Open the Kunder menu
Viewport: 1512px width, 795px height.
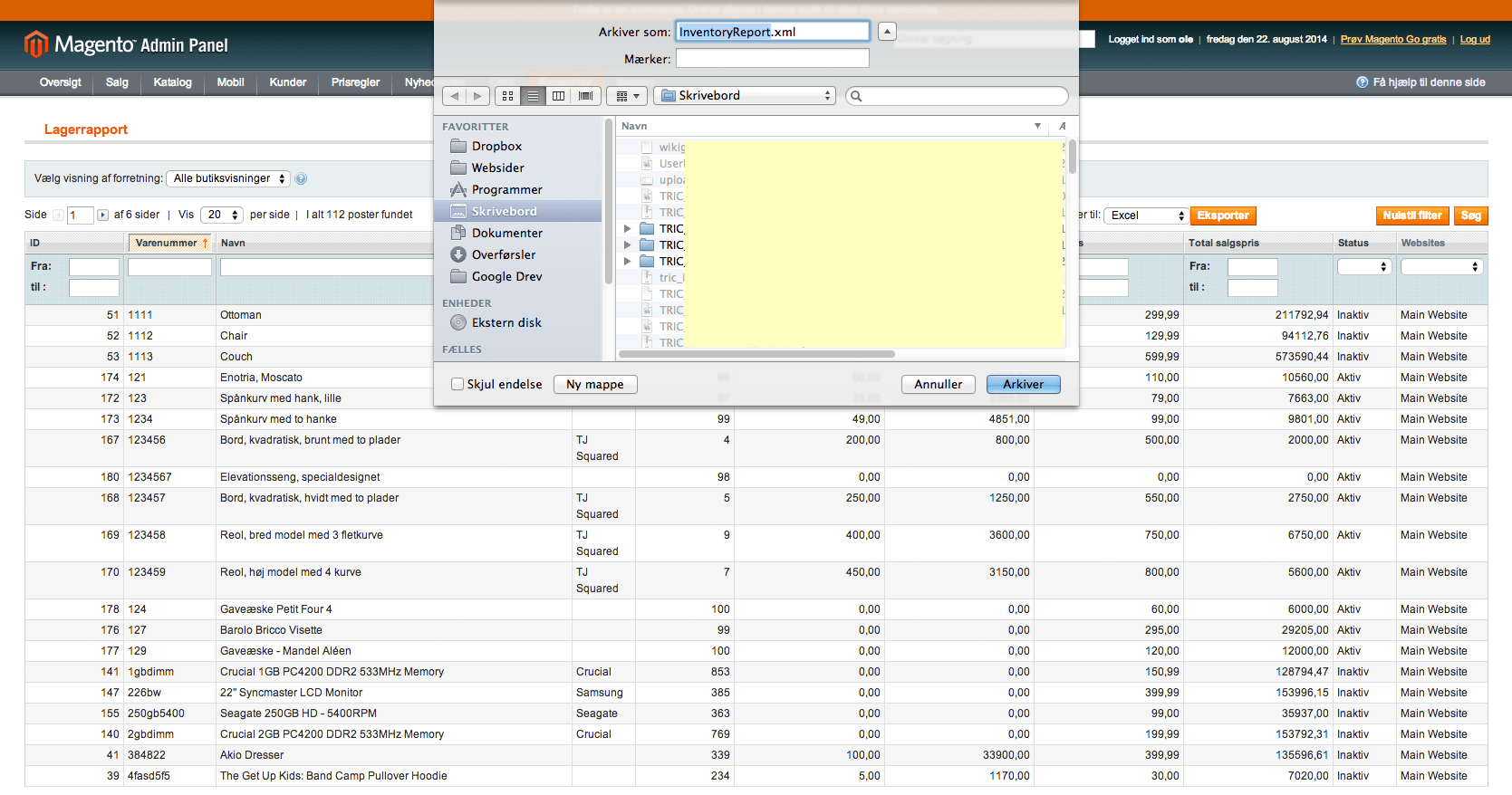coord(287,82)
